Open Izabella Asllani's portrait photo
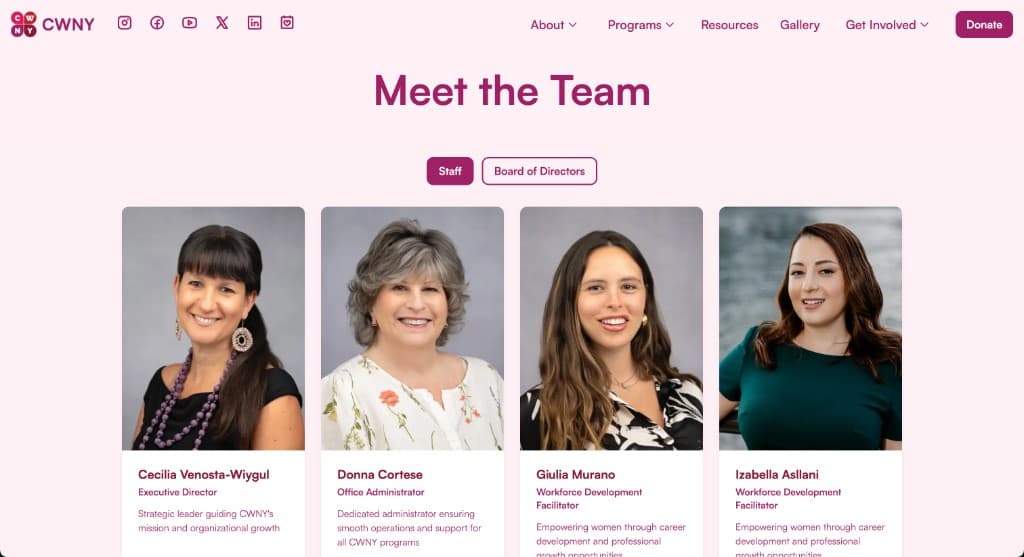This screenshot has height=557, width=1024. click(x=810, y=328)
